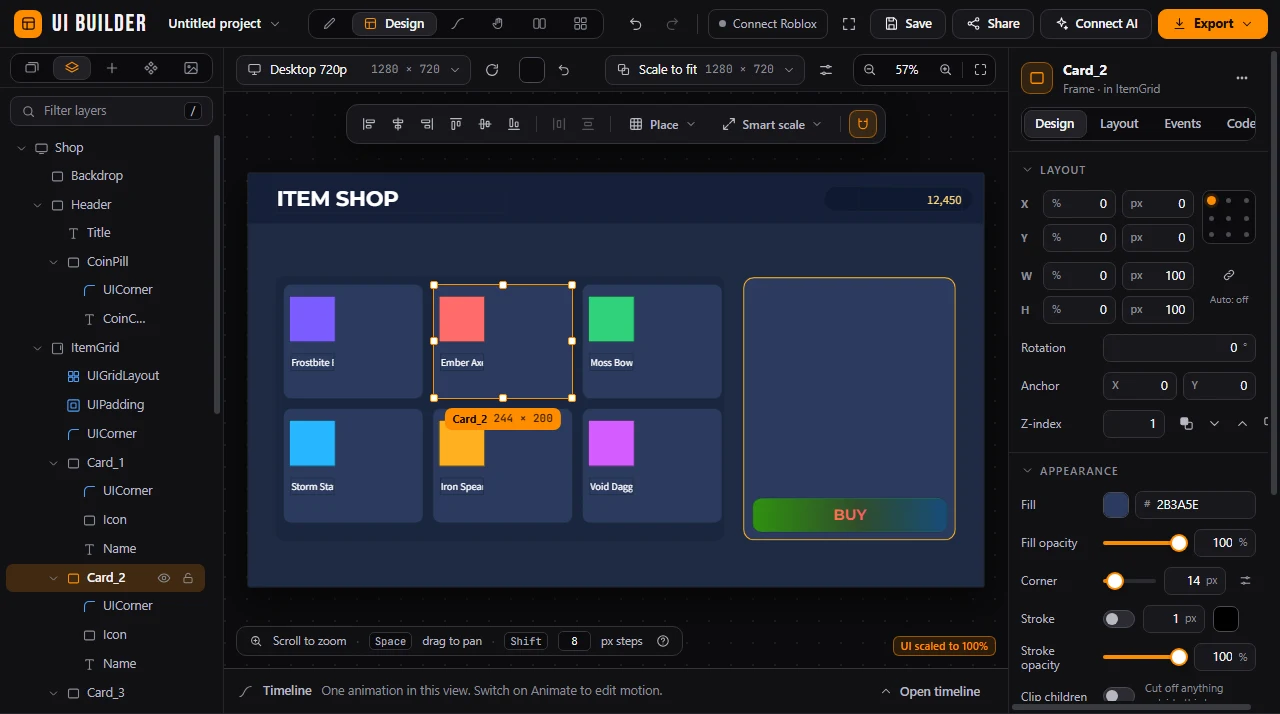Open the Scale to fit dropdown

click(705, 70)
